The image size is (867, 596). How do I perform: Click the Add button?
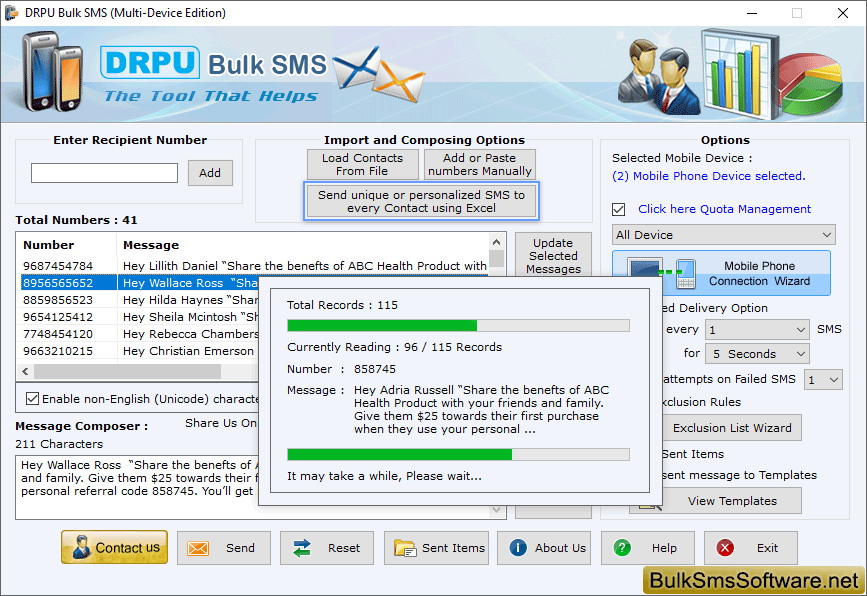click(210, 173)
